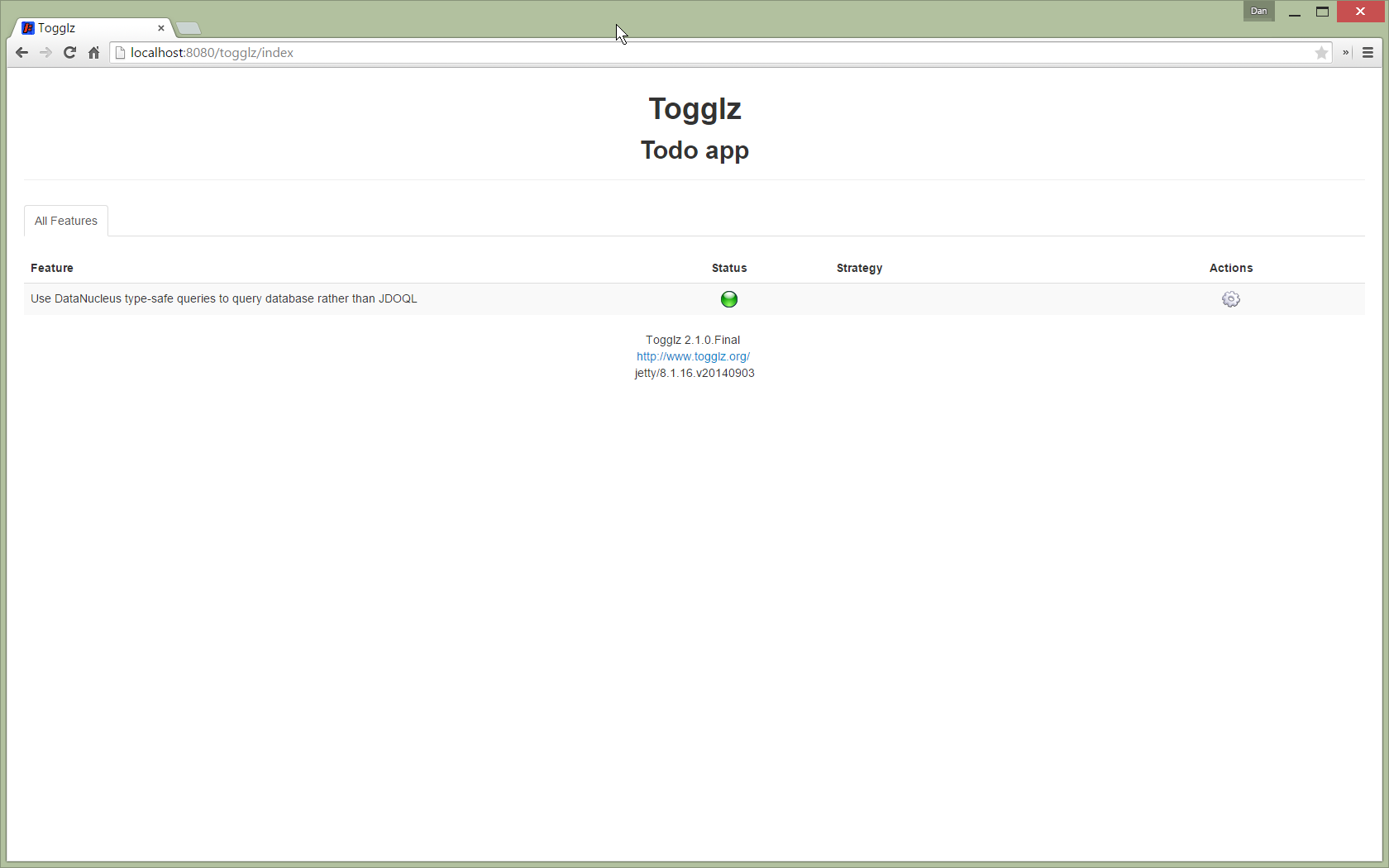Minimize the browser window
Viewport: 1389px width, 868px height.
tap(1295, 12)
